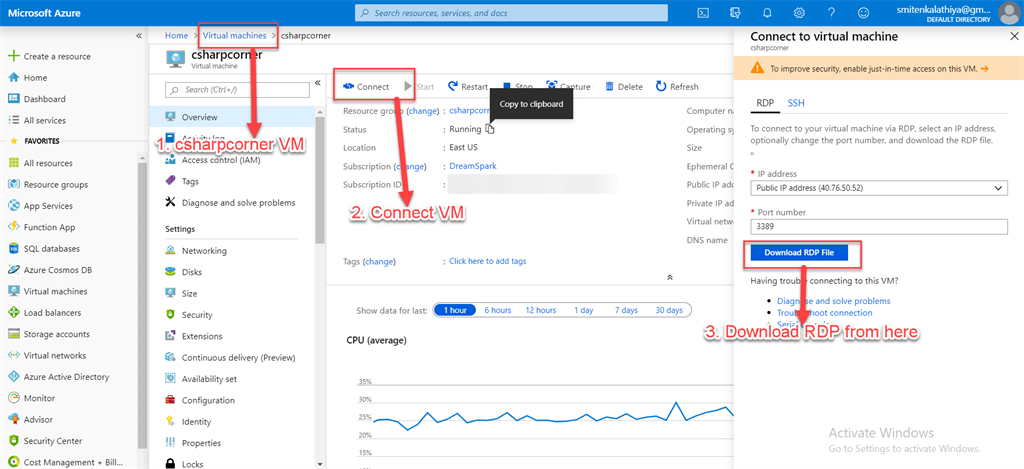
Task: Open notifications bell icon
Action: pyautogui.click(x=767, y=12)
